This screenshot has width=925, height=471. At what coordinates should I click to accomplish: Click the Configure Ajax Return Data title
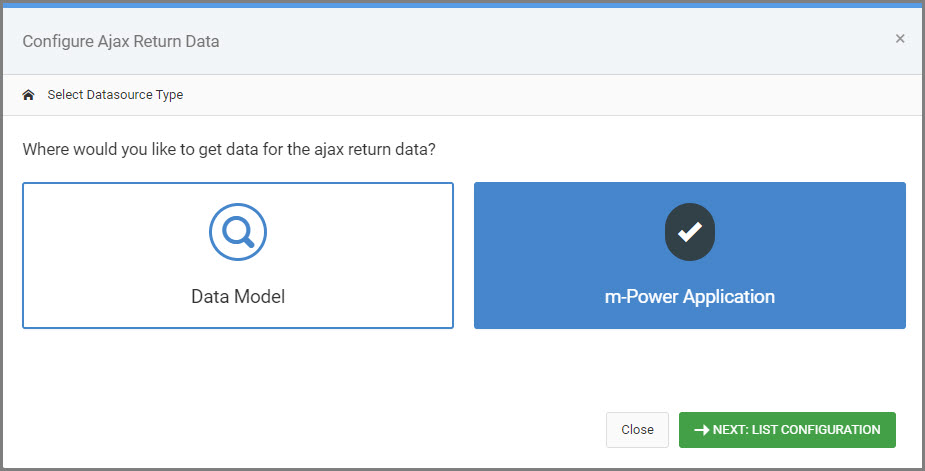point(121,41)
